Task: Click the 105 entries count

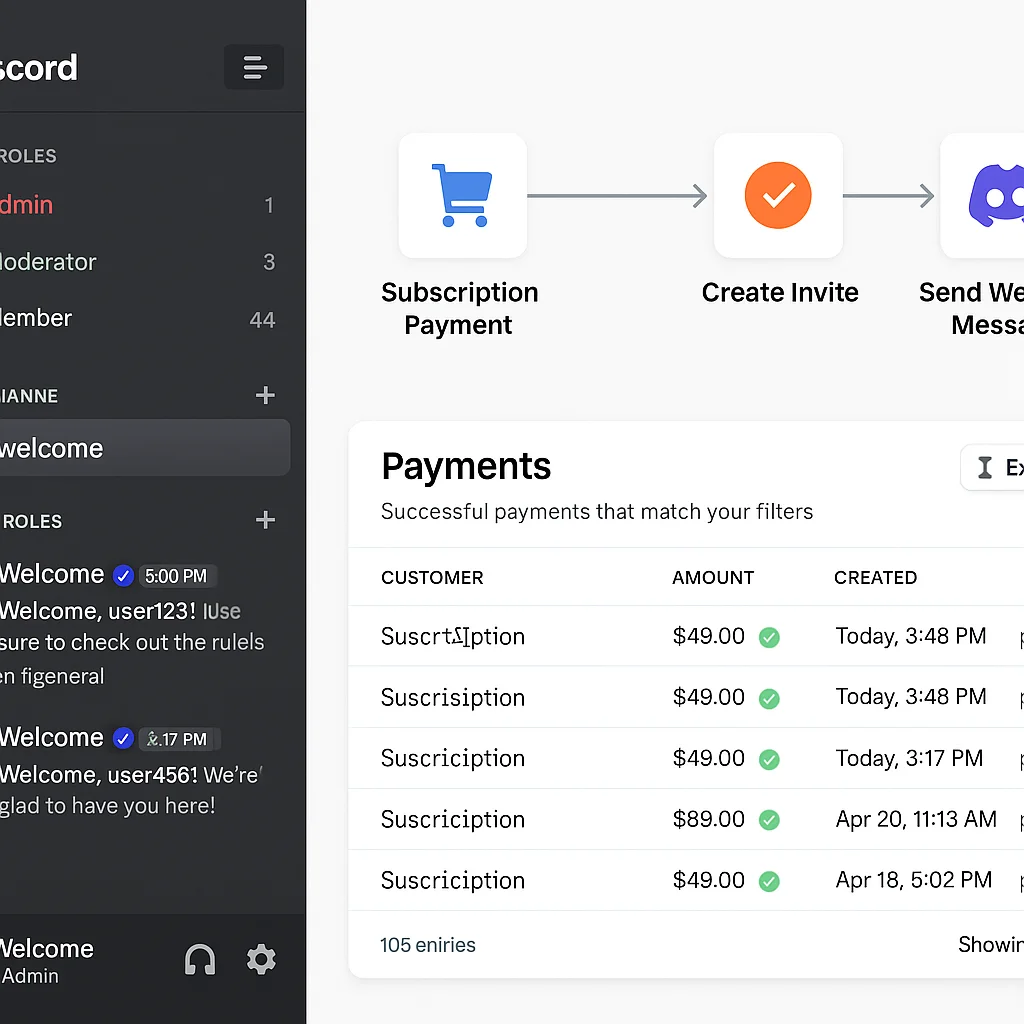Action: [x=428, y=945]
